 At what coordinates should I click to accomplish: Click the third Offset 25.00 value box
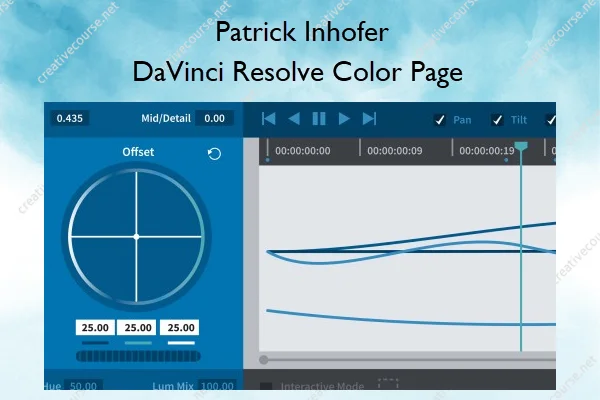coord(180,327)
